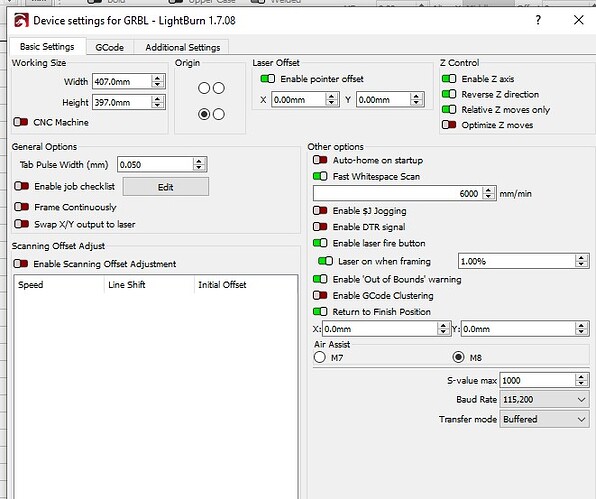Adjust Tab Pulse Width spinner arrows
Viewport: 596px width, 499px height.
[x=199, y=165]
